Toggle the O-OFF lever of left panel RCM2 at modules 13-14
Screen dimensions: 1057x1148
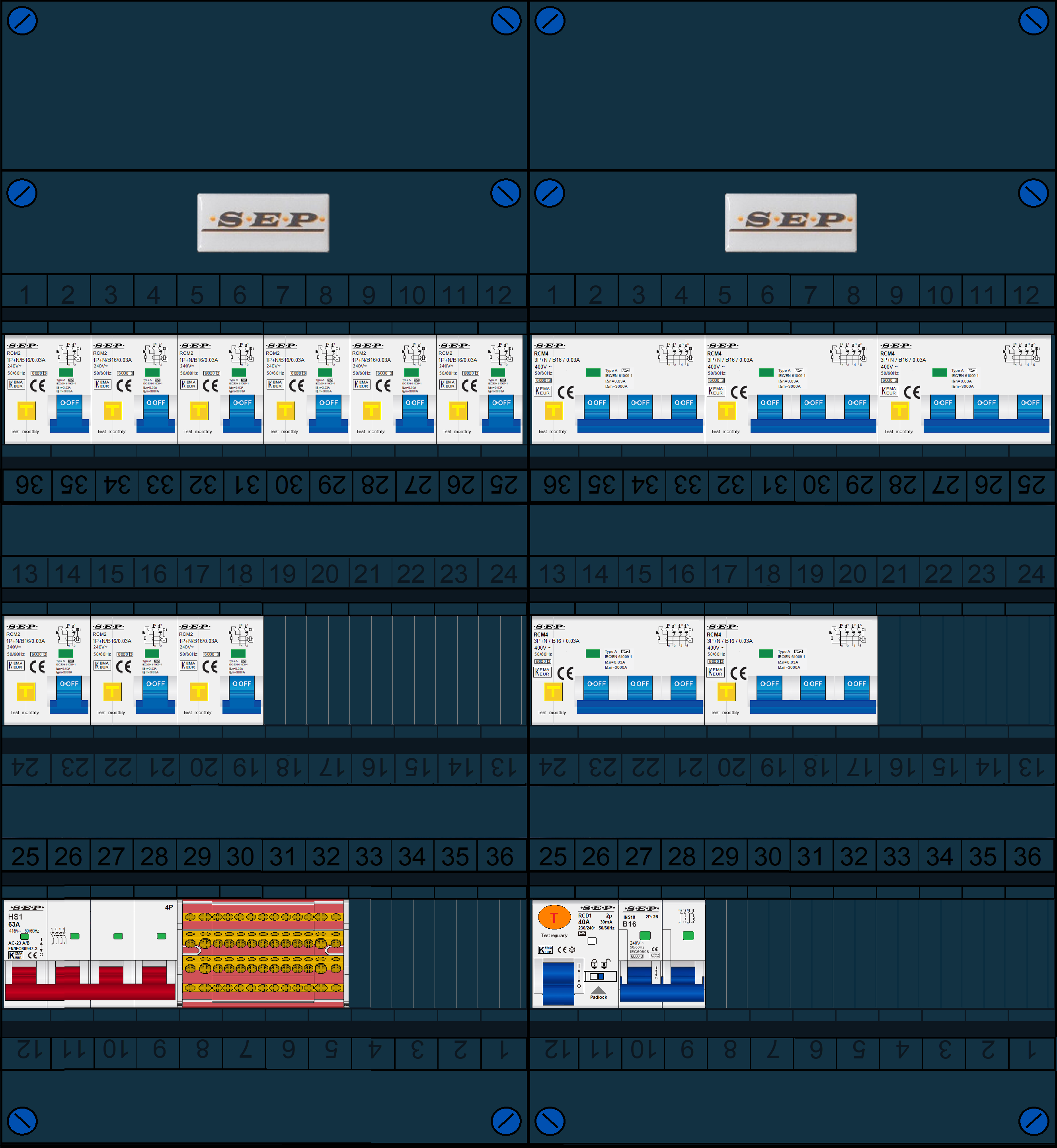pos(68,694)
